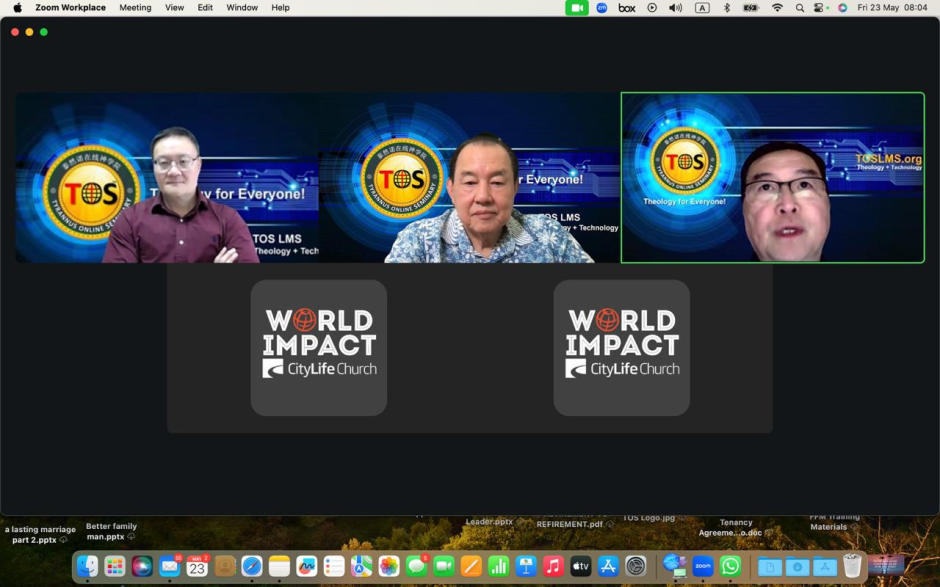Open the Help menu
Viewport: 940px width, 587px height.
(x=280, y=8)
